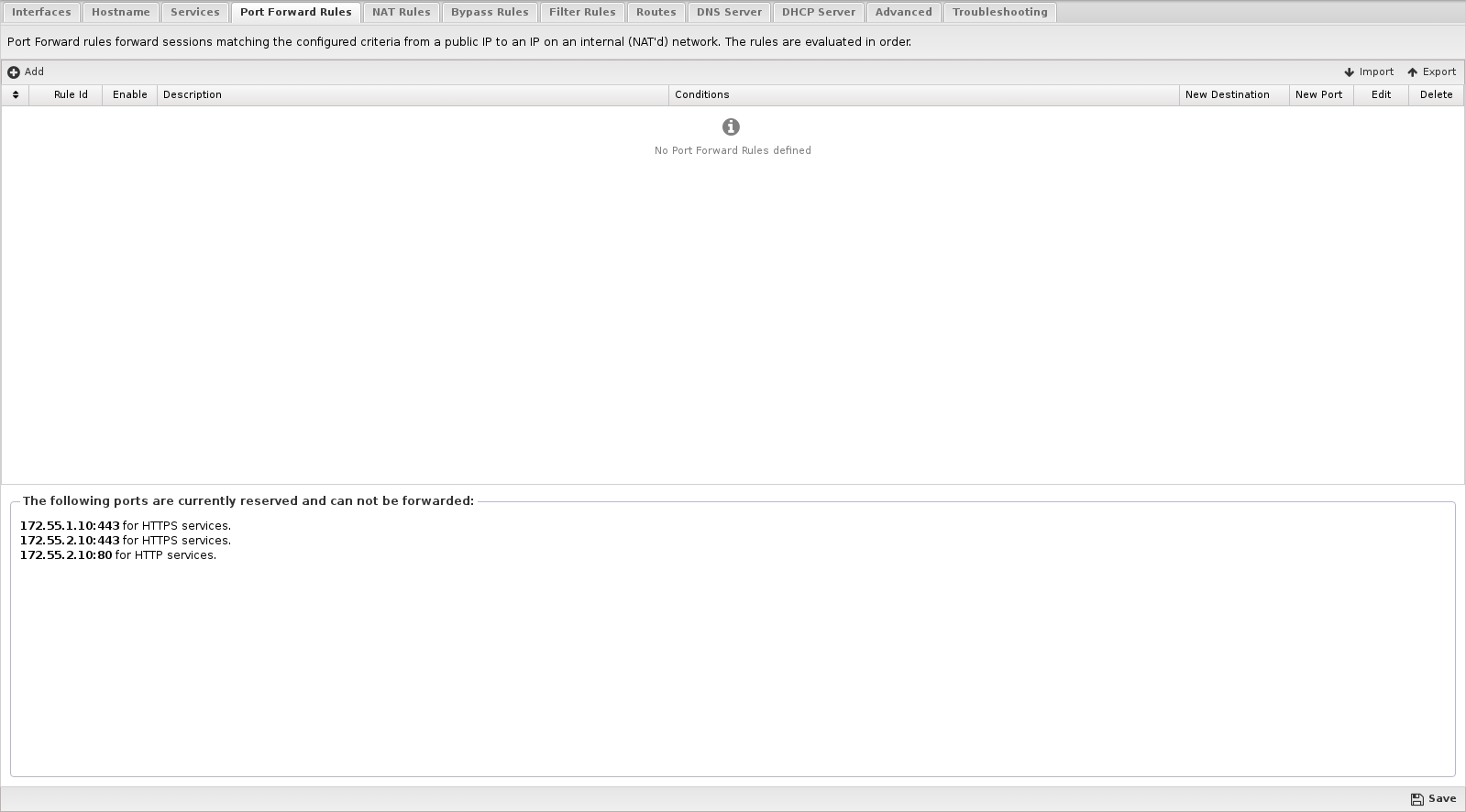The height and width of the screenshot is (812, 1466).
Task: Go to the NAT Rules tab
Action: [x=402, y=12]
